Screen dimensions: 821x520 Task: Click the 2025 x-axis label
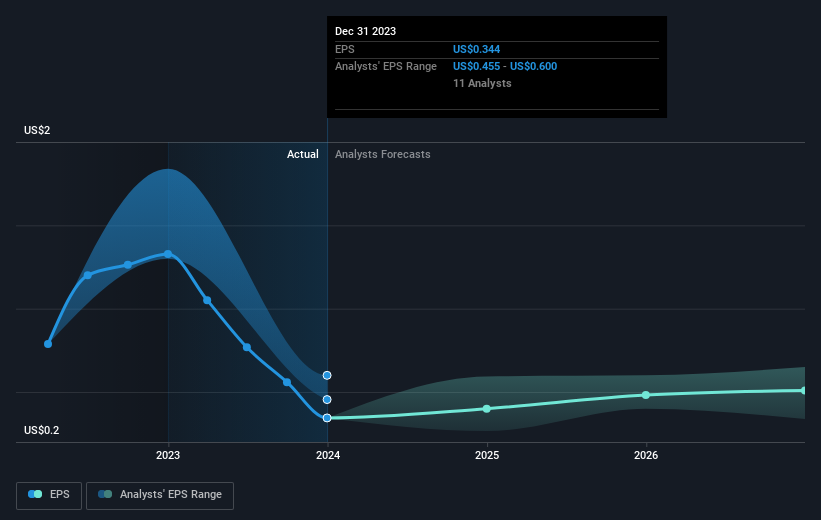click(x=487, y=455)
